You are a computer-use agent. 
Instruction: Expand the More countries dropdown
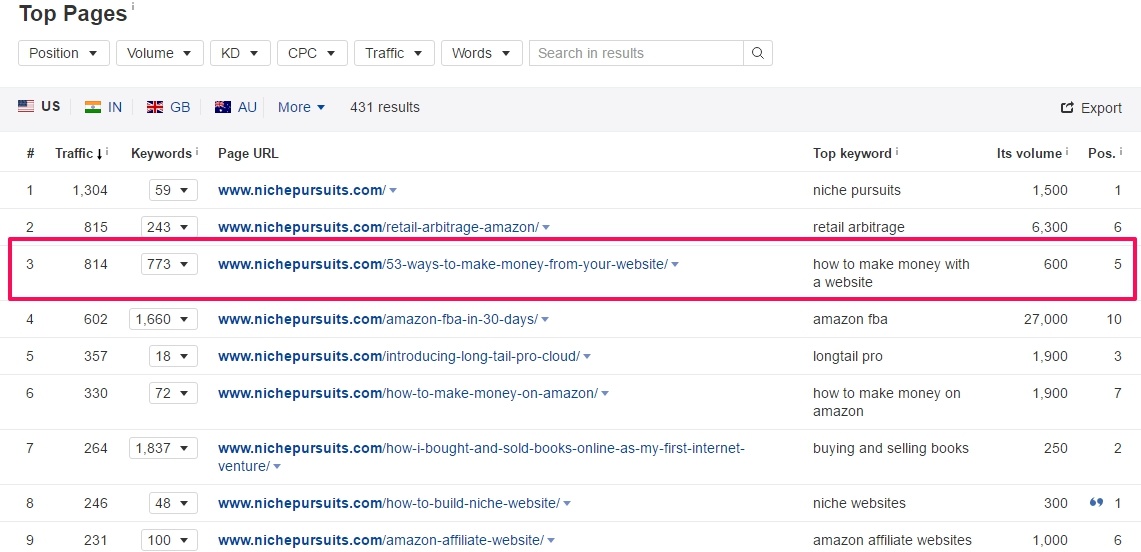pos(301,107)
